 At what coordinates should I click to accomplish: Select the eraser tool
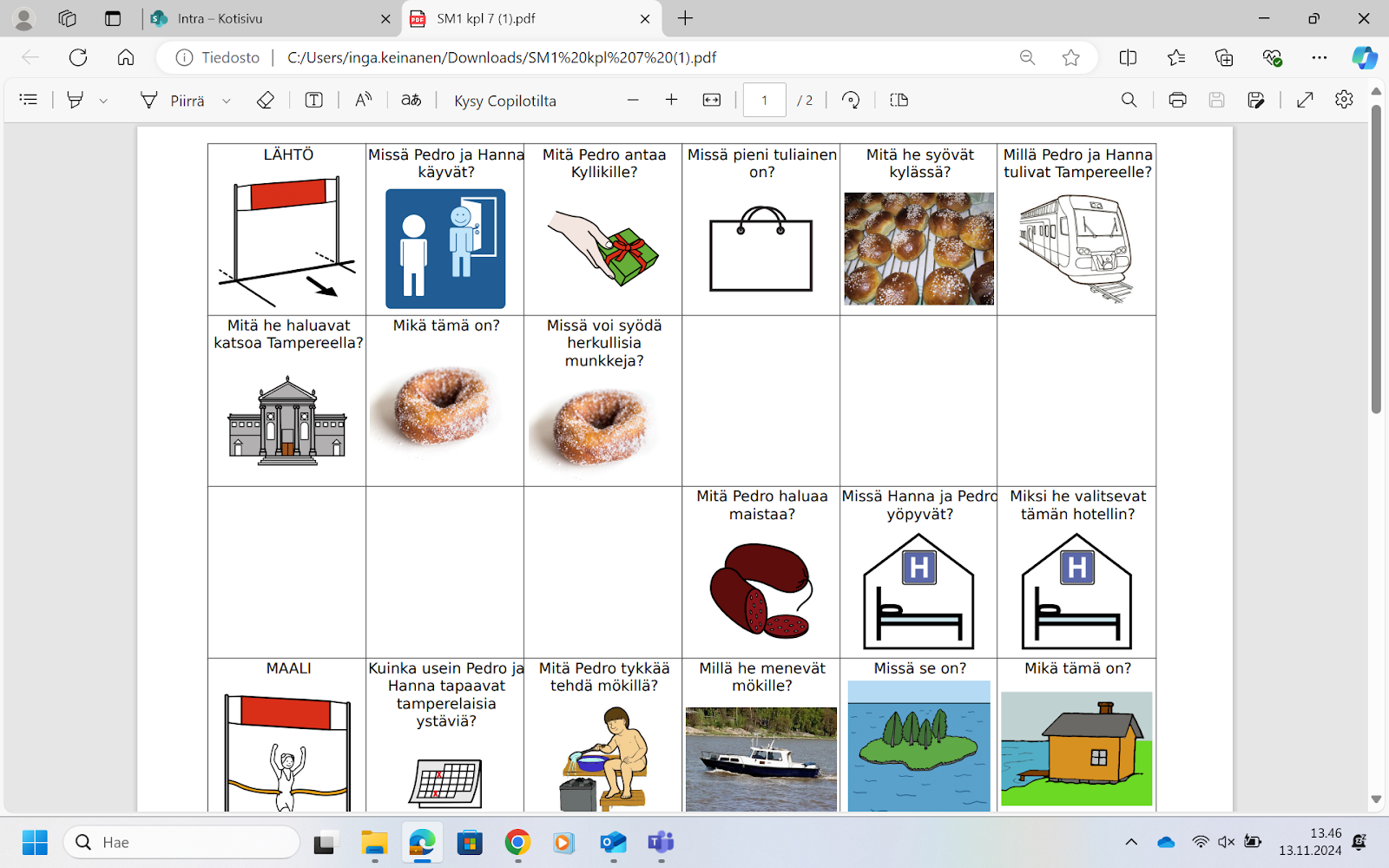pos(266,100)
